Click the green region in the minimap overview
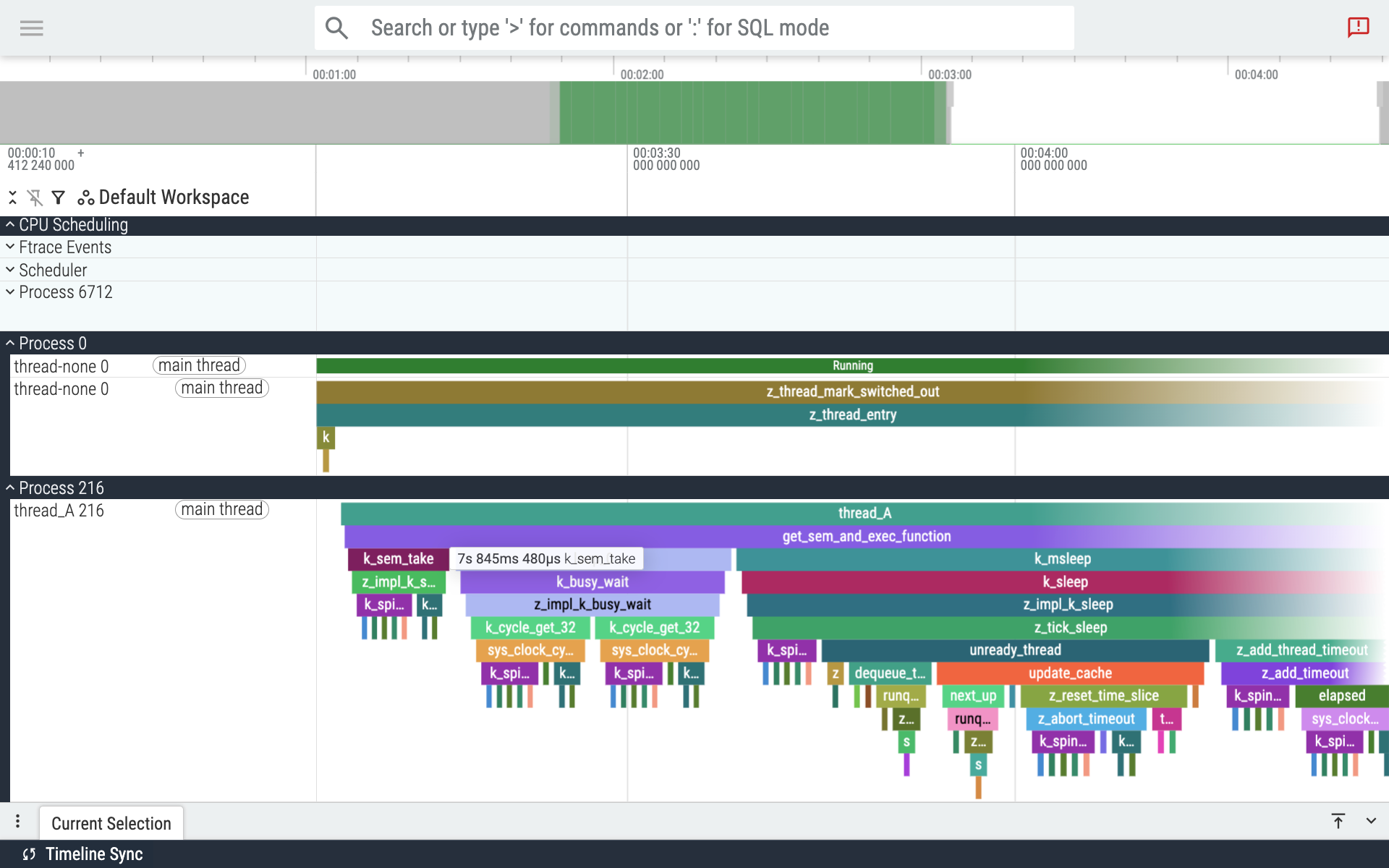Image resolution: width=1389 pixels, height=868 pixels. (752, 113)
